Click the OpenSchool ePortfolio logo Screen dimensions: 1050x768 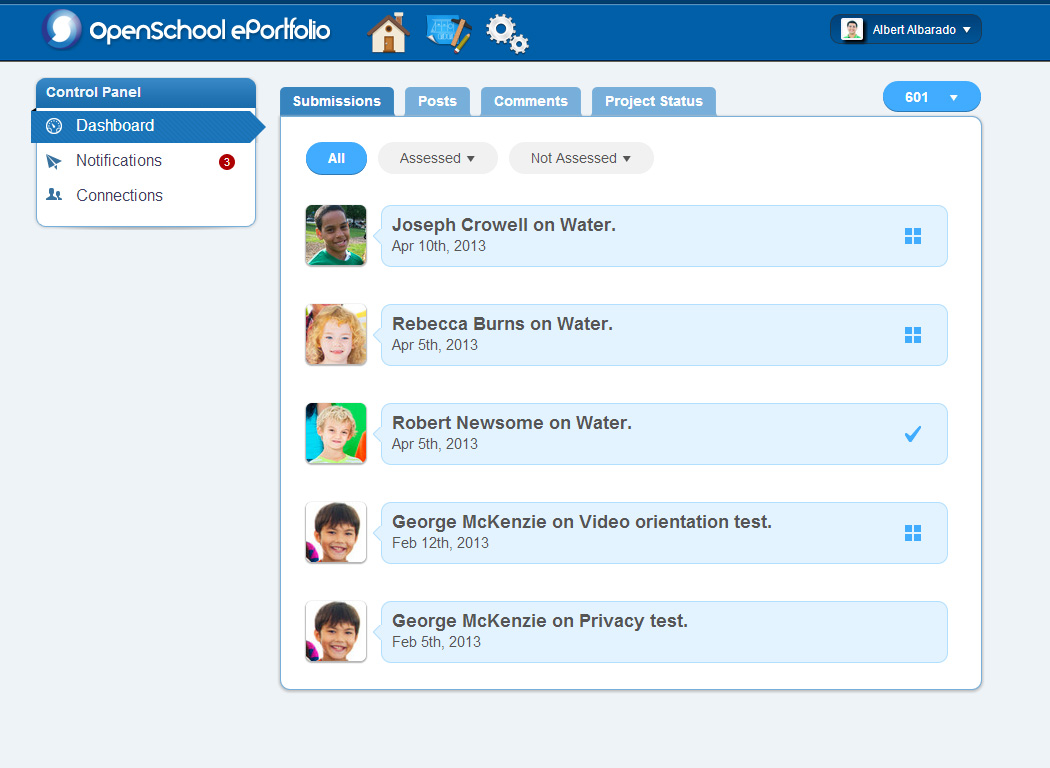pyautogui.click(x=186, y=30)
